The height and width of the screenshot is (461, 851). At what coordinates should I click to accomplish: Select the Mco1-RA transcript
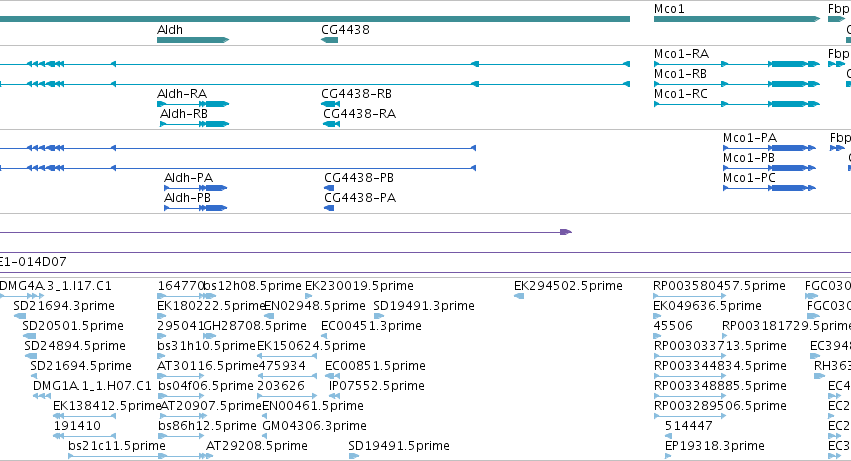coord(736,64)
